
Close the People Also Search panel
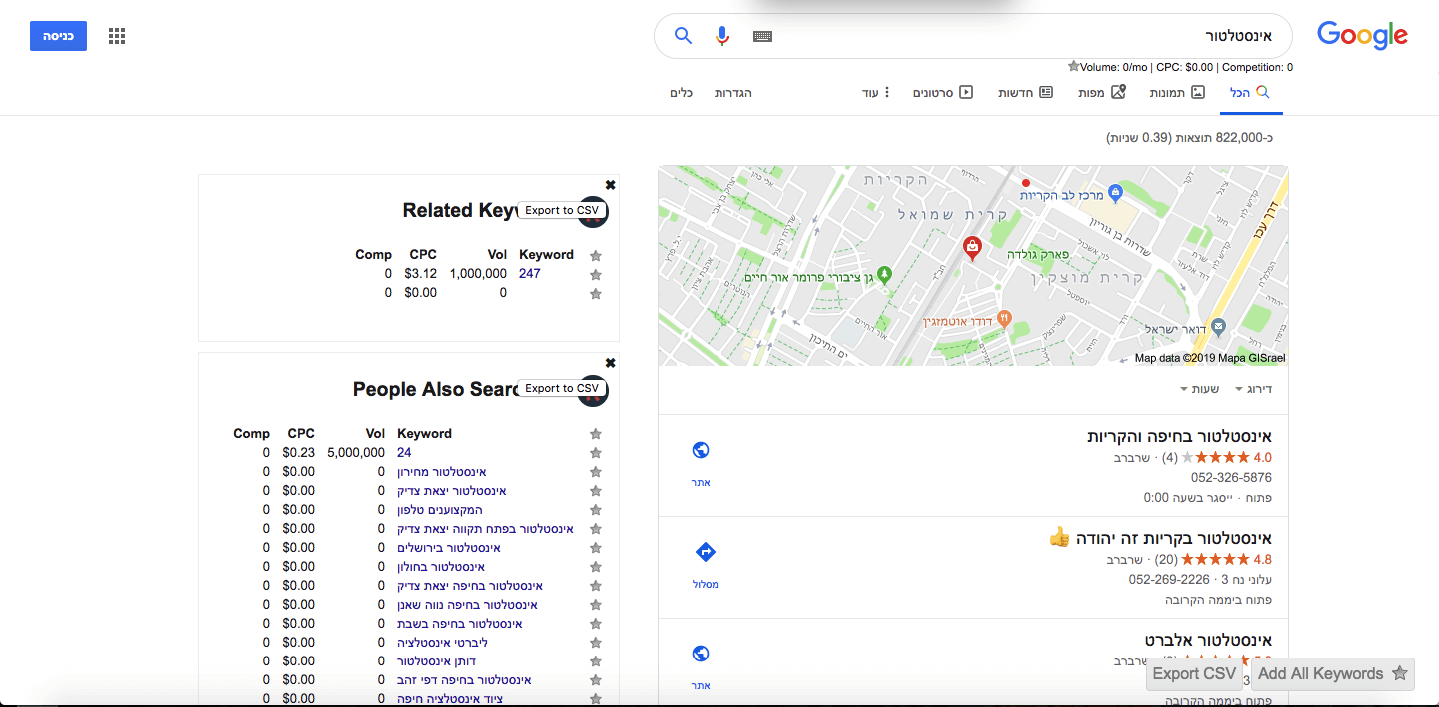coord(611,362)
